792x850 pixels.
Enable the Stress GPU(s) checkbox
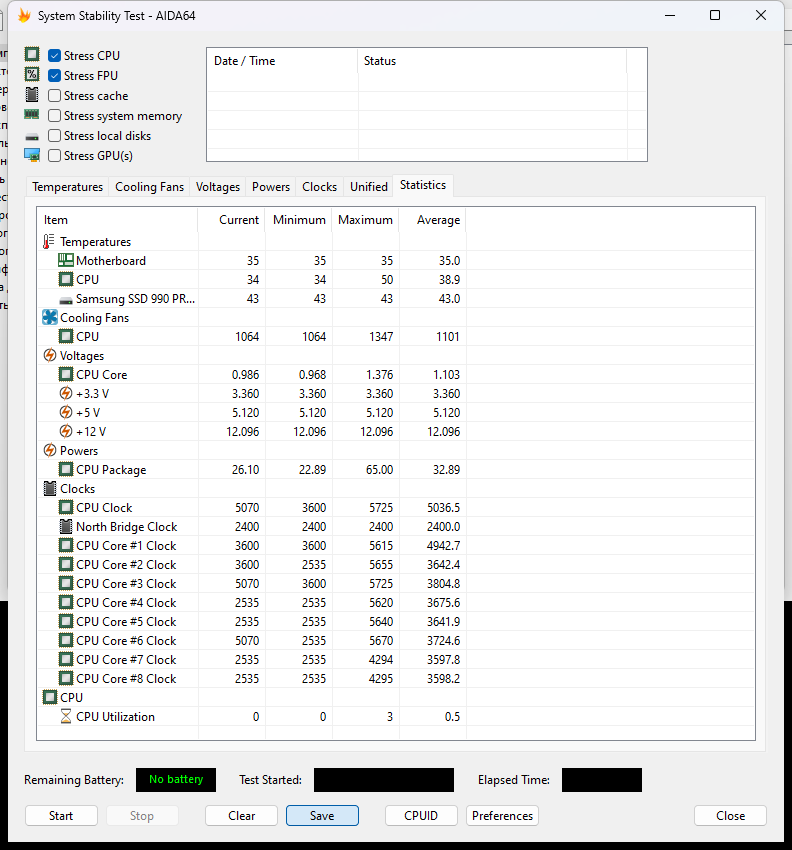tap(55, 156)
